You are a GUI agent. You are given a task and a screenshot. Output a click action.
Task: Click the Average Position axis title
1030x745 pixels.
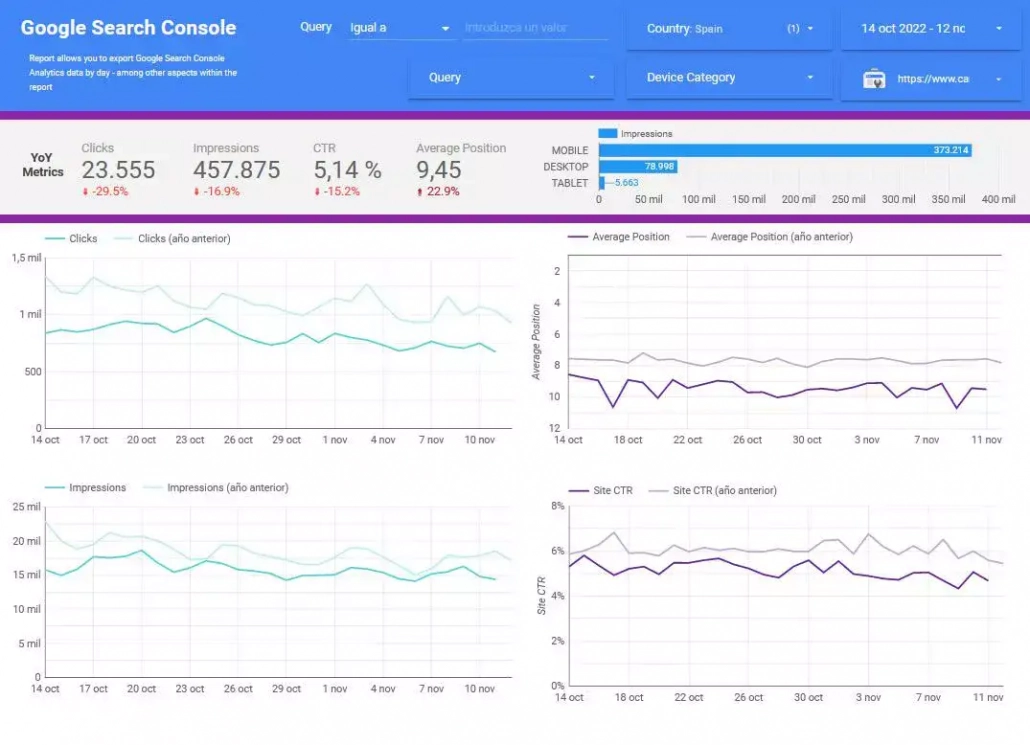[x=536, y=342]
